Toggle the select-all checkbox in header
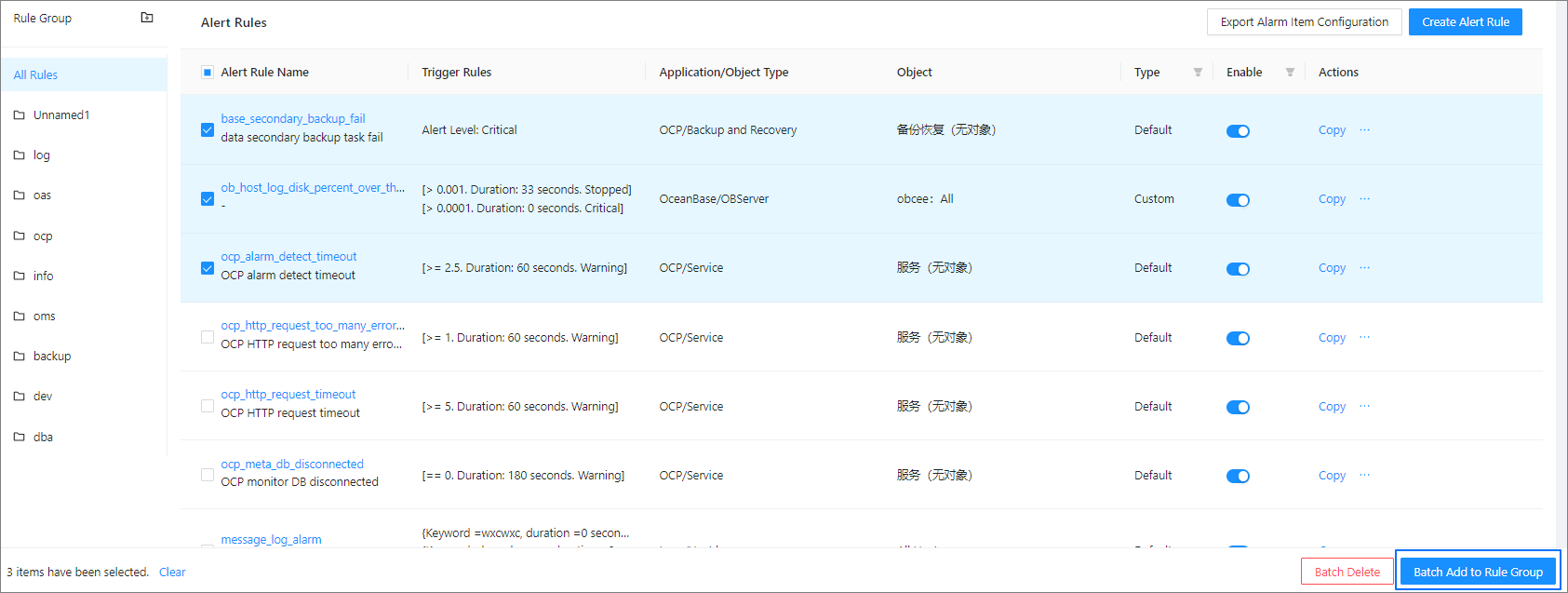The image size is (1568, 593). point(208,73)
